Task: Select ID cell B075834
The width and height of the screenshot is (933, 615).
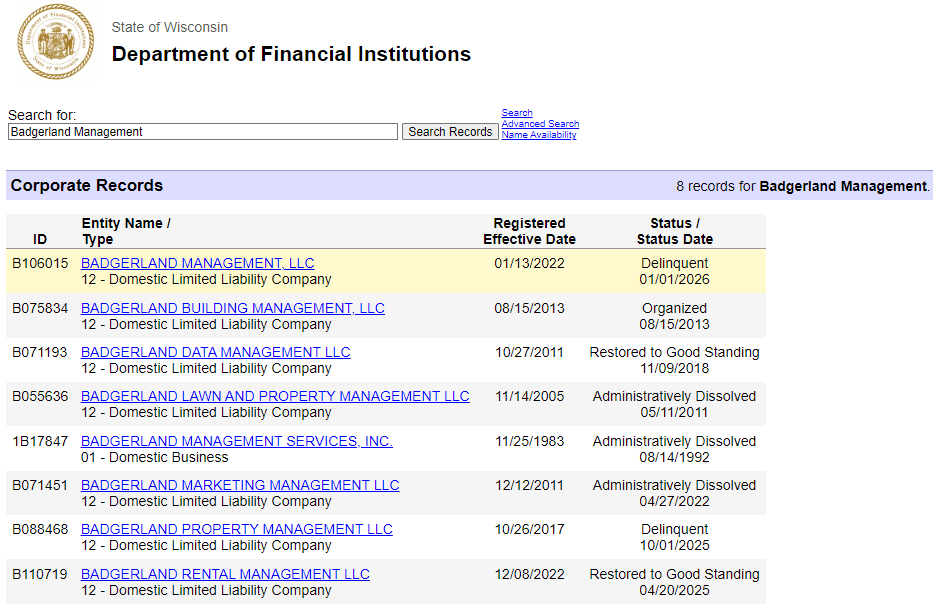Action: pyautogui.click(x=40, y=309)
